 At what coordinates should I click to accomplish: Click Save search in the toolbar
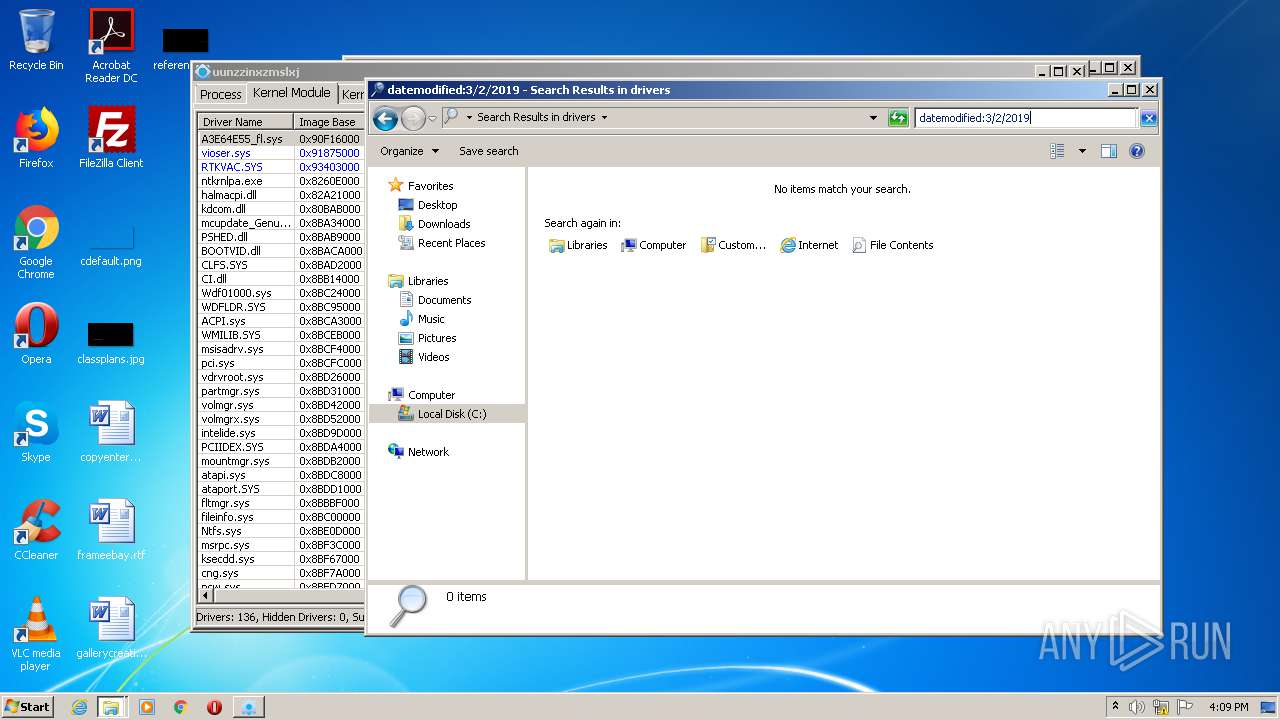click(x=488, y=151)
